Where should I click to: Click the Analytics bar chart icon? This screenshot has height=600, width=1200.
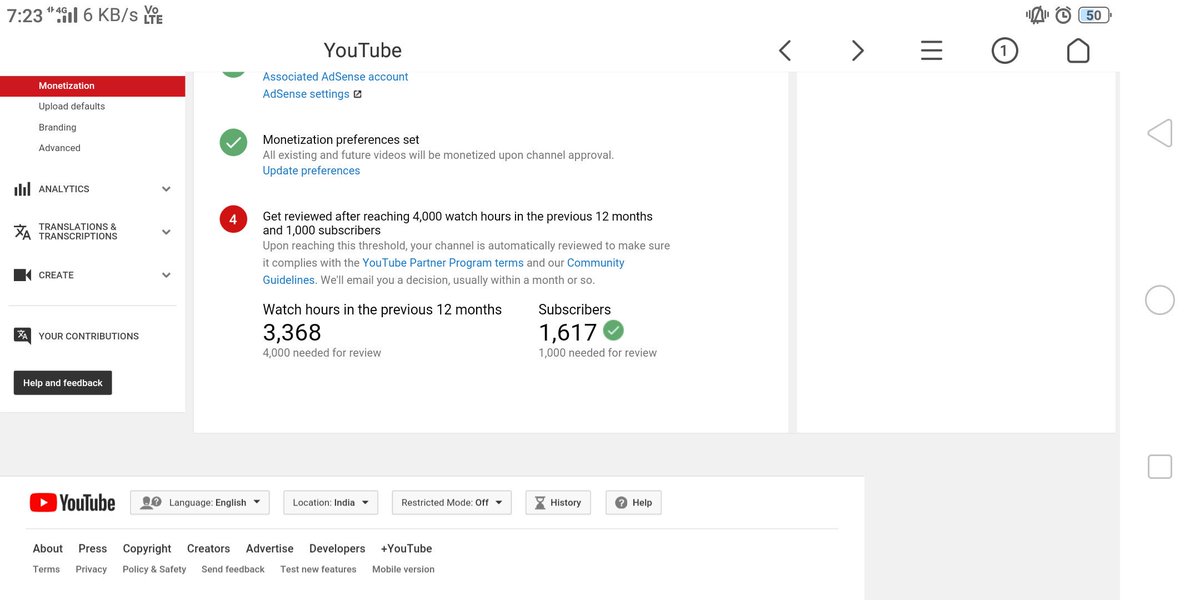22,189
